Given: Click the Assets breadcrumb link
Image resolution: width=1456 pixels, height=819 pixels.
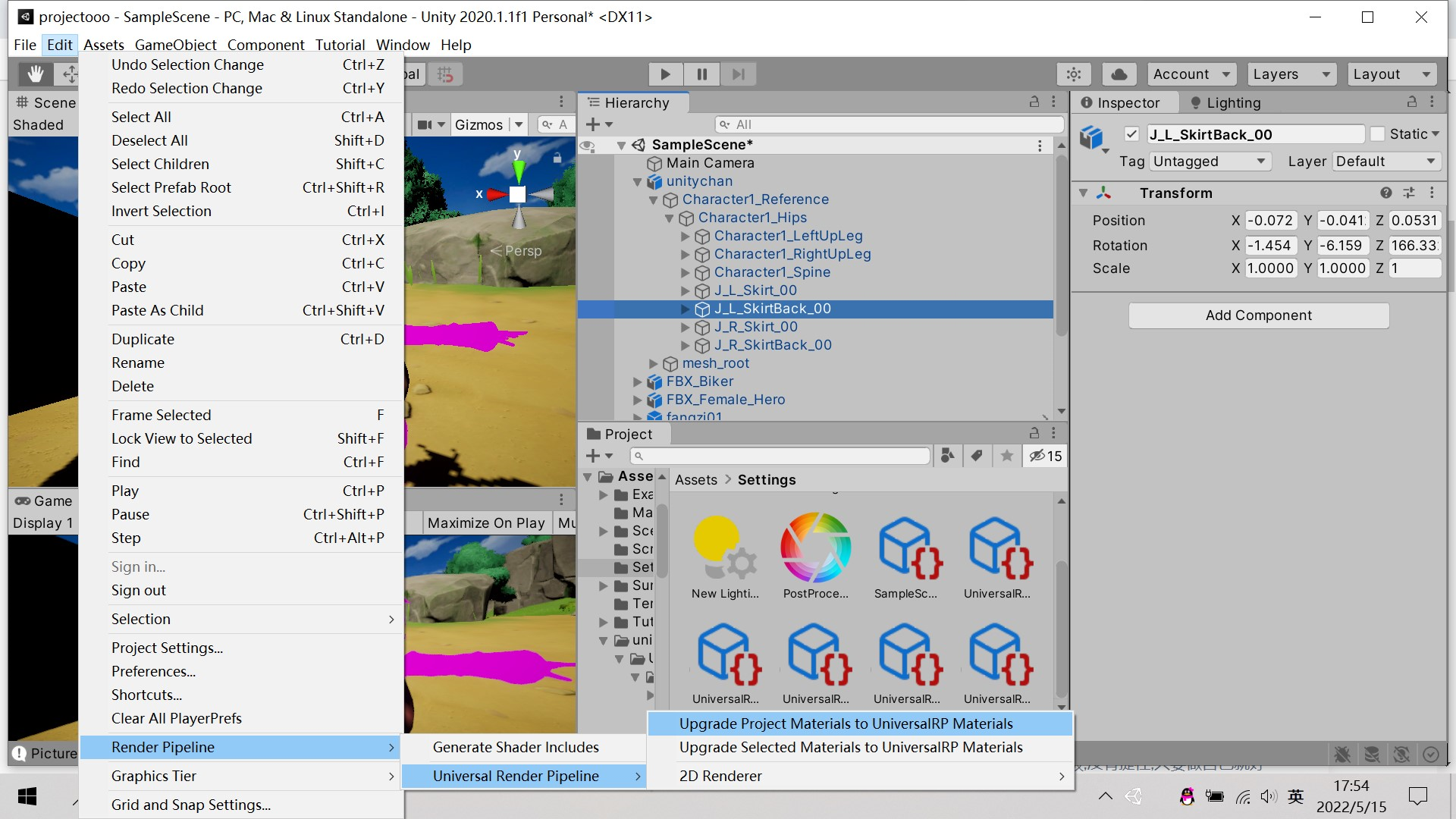Looking at the screenshot, I should pyautogui.click(x=695, y=480).
